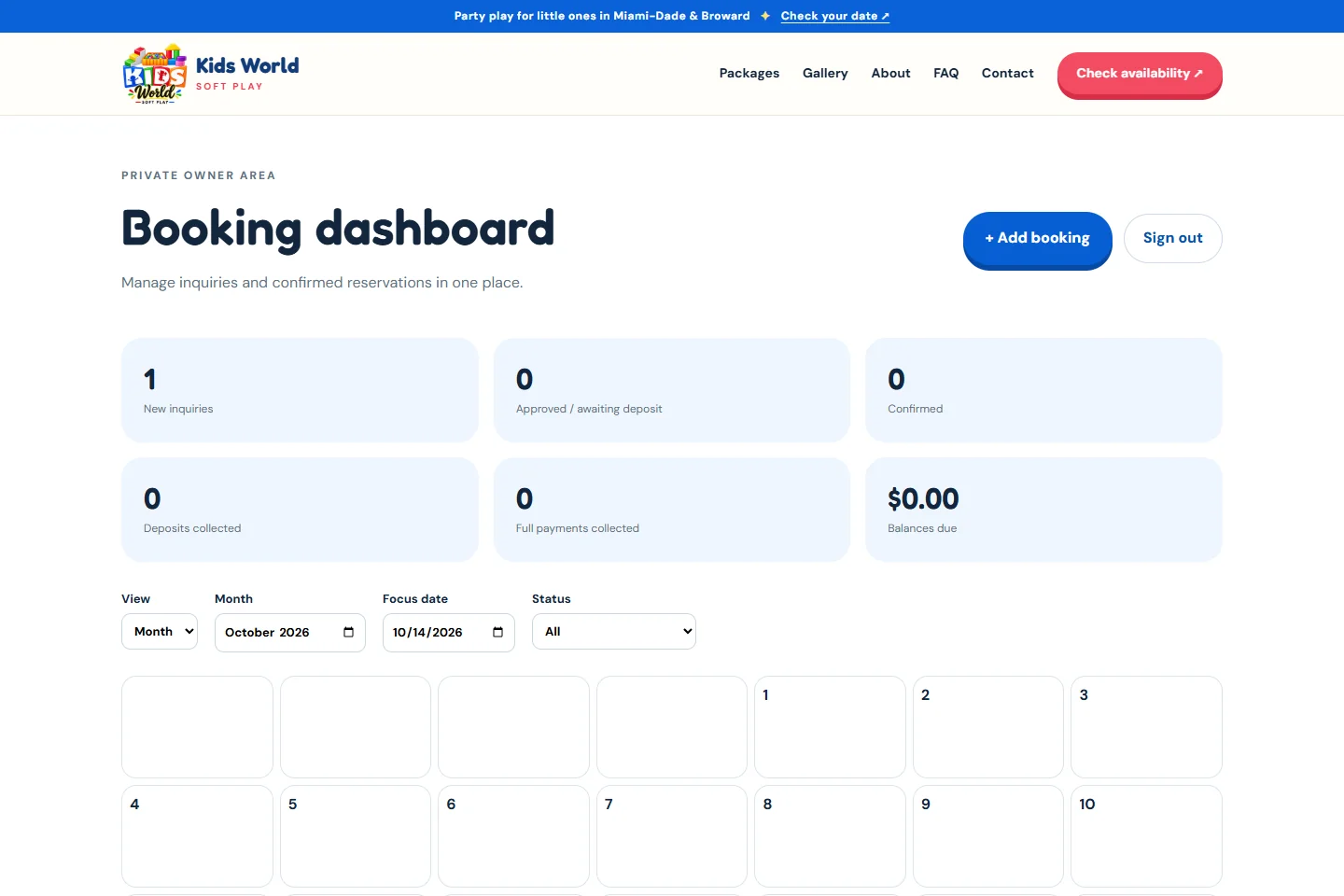Click the Party play for little ones banner text
Screen dimensions: 1344x896
(602, 16)
